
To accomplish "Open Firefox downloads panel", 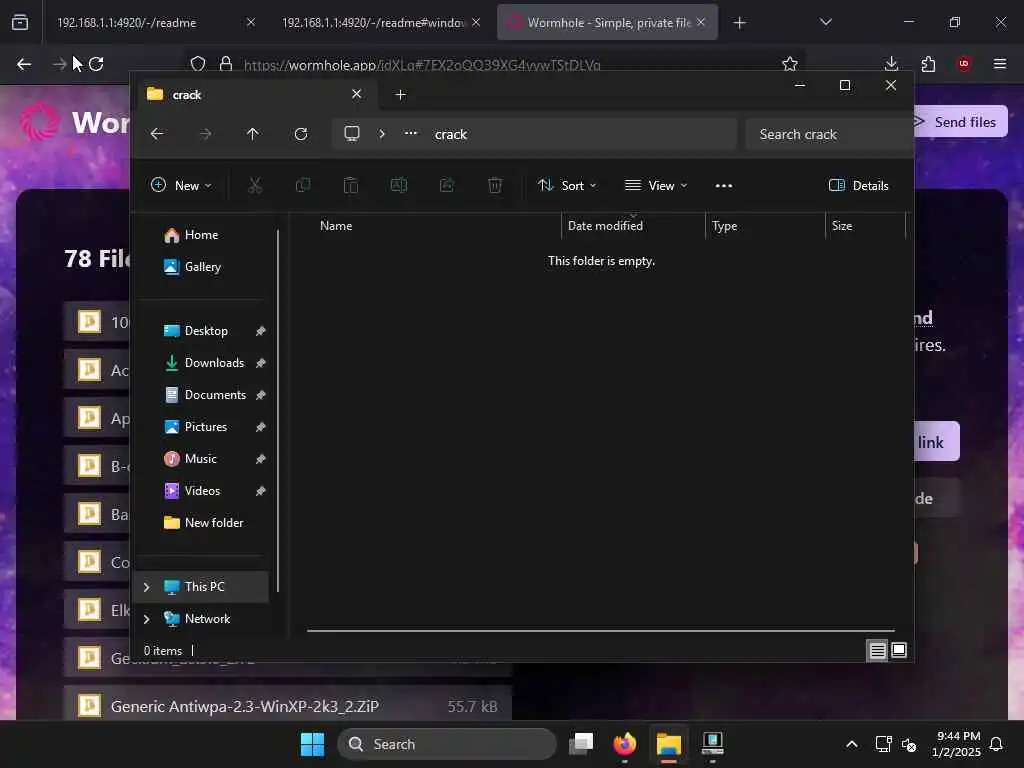I will [891, 64].
